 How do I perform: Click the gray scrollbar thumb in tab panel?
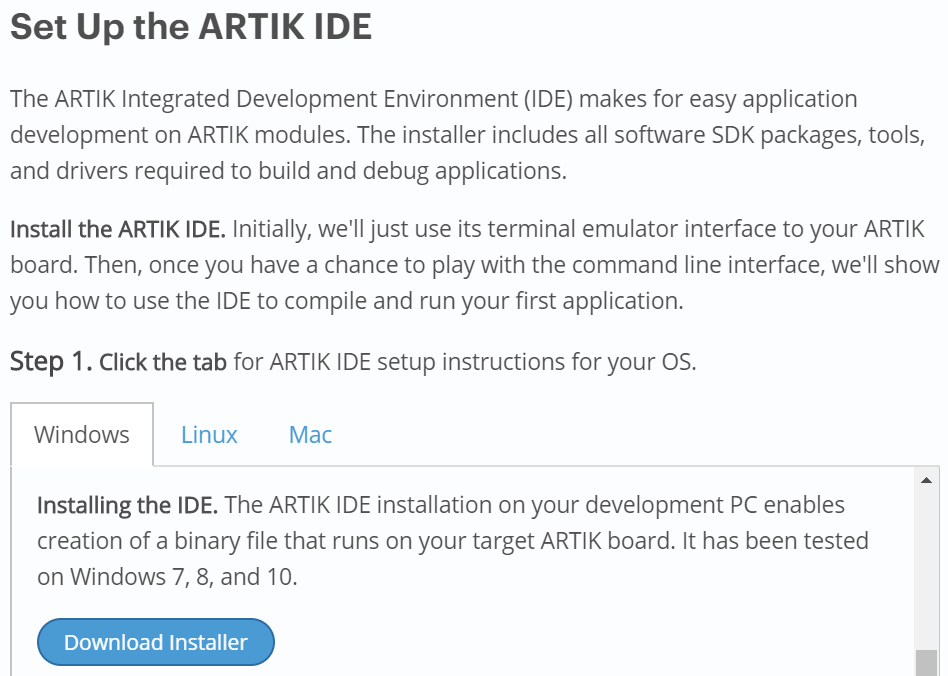tap(926, 663)
